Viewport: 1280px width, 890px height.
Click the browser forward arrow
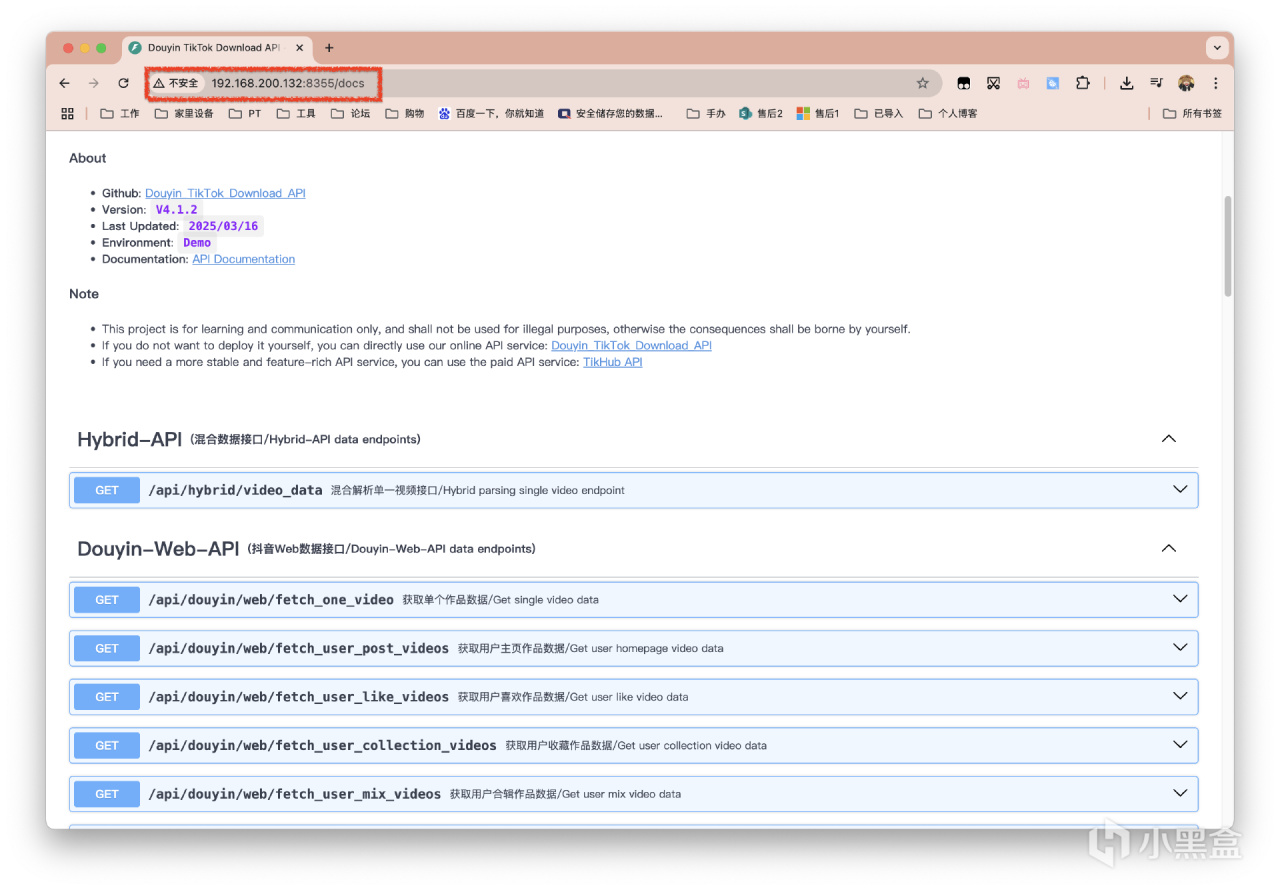tap(94, 83)
